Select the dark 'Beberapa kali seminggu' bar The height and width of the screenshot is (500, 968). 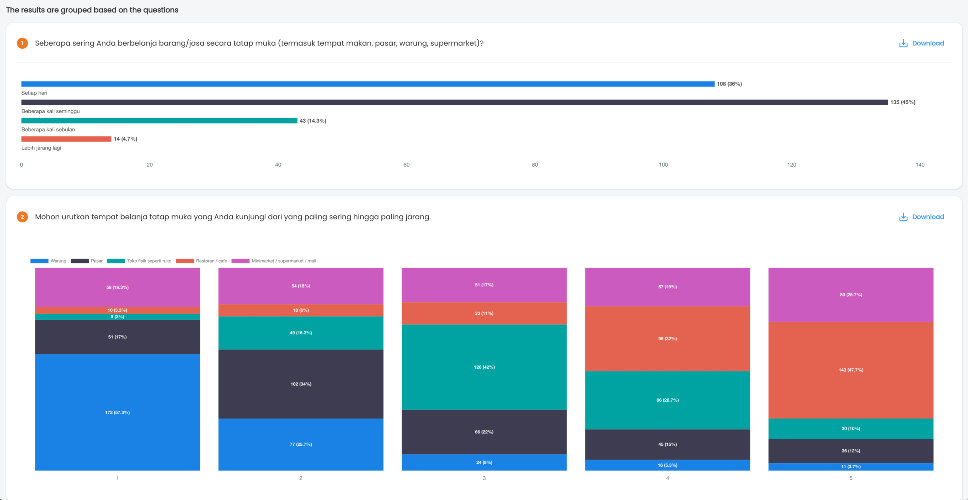[x=454, y=102]
